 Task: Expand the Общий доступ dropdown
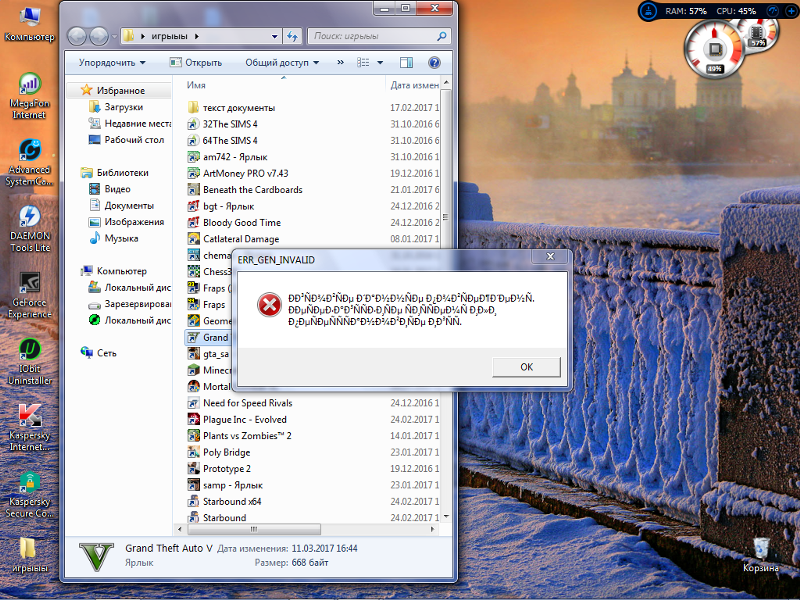[281, 62]
